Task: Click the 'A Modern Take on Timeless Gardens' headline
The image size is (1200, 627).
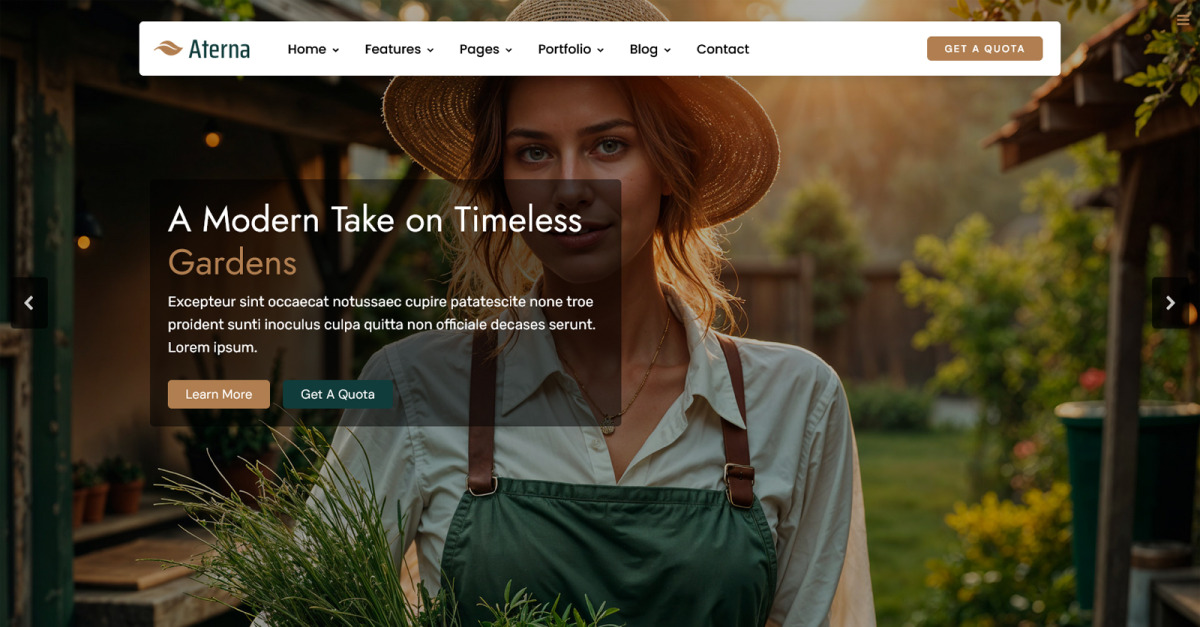Action: [375, 240]
